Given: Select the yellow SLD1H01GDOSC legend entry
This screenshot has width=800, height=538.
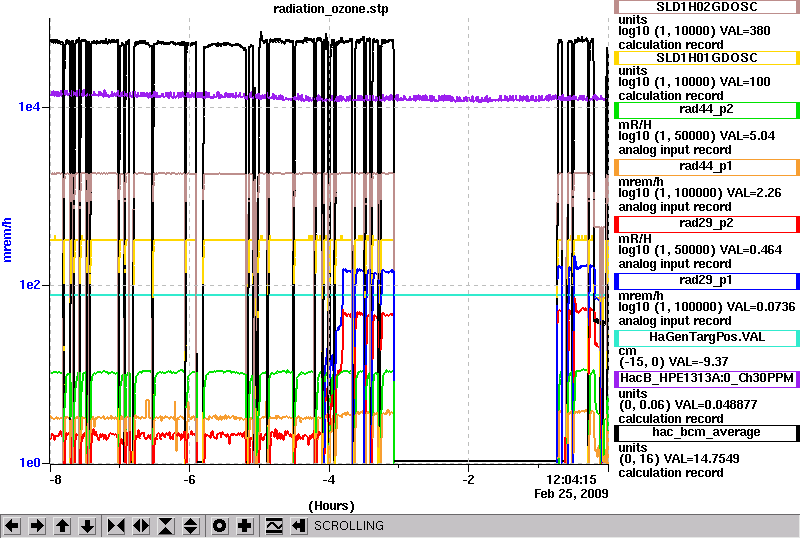Looking at the screenshot, I should (x=707, y=58).
